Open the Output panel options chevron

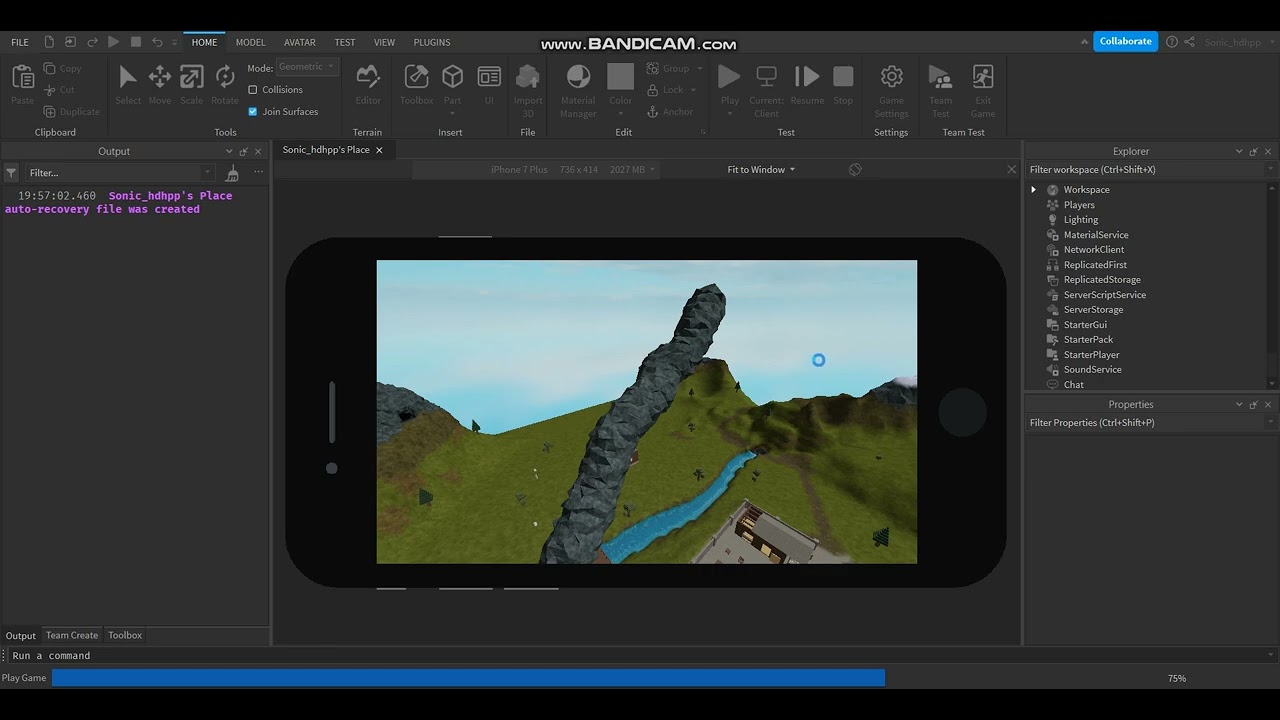[x=229, y=152]
